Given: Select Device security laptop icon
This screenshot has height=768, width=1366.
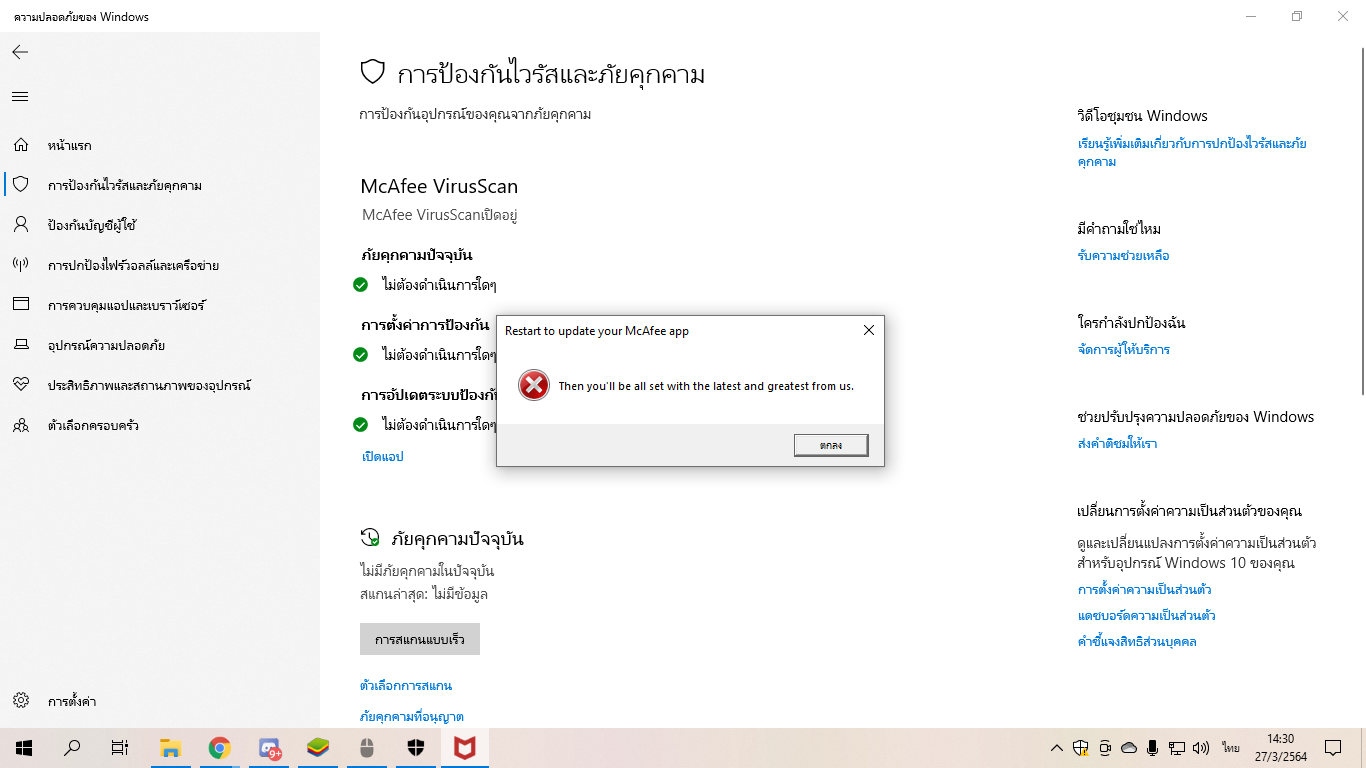Looking at the screenshot, I should [x=21, y=345].
